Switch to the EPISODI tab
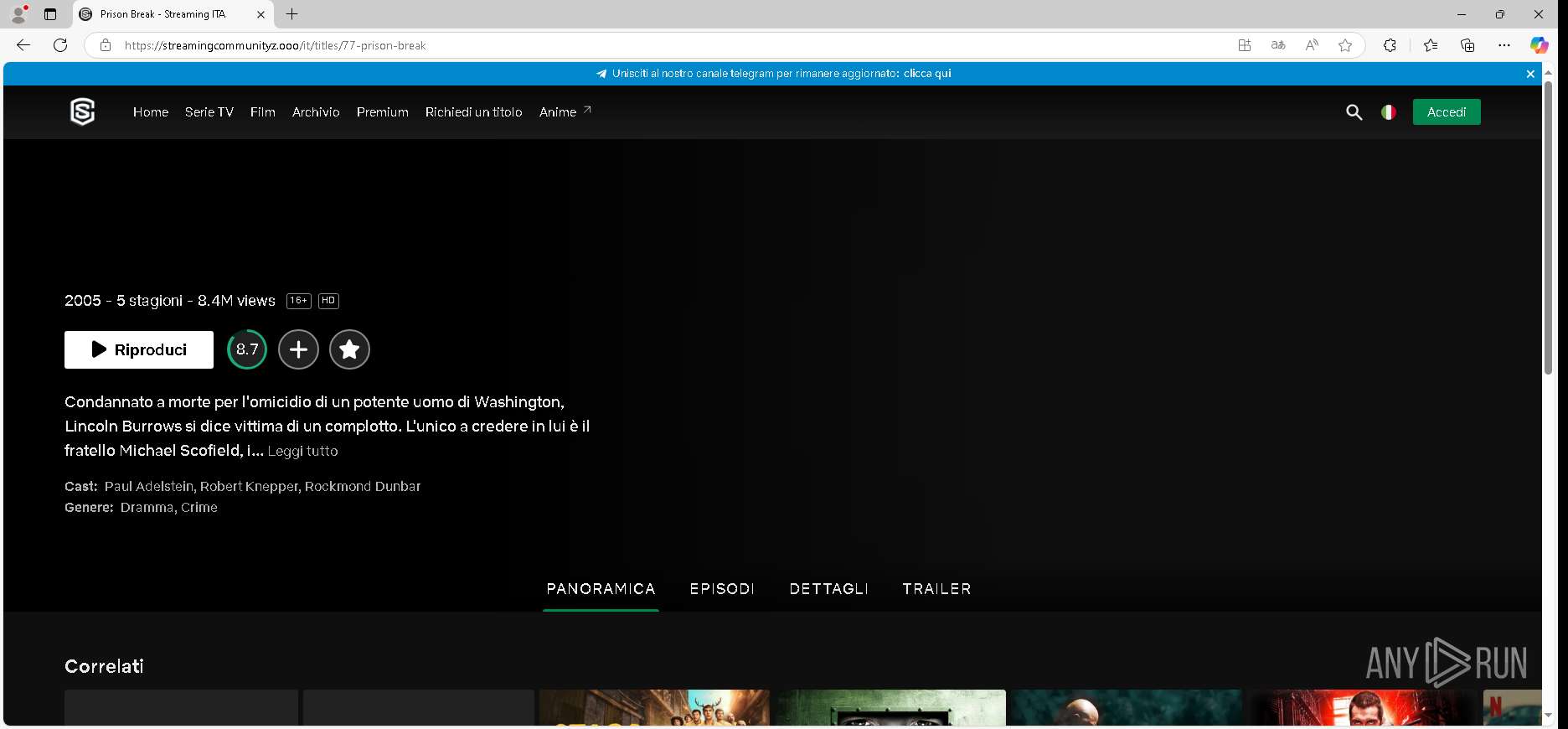Image resolution: width=1568 pixels, height=729 pixels. click(x=722, y=589)
